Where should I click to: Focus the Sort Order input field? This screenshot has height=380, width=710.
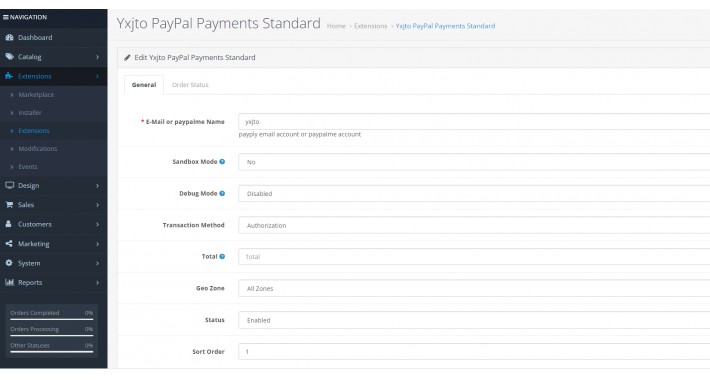[x=474, y=351]
